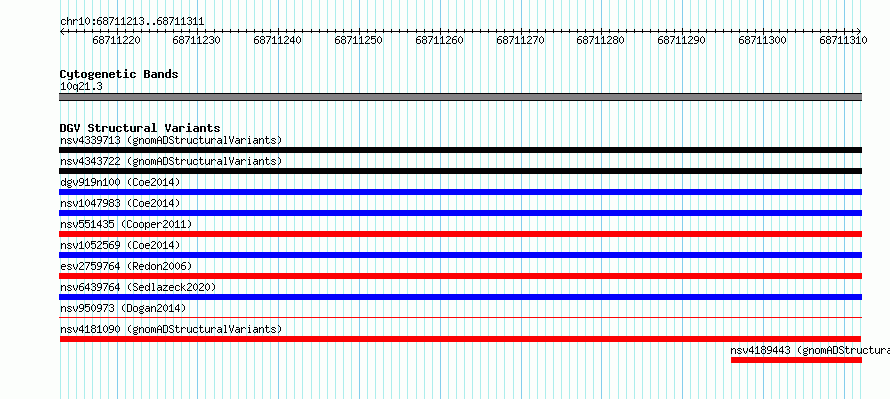Click ruler position 68711290

682,40
